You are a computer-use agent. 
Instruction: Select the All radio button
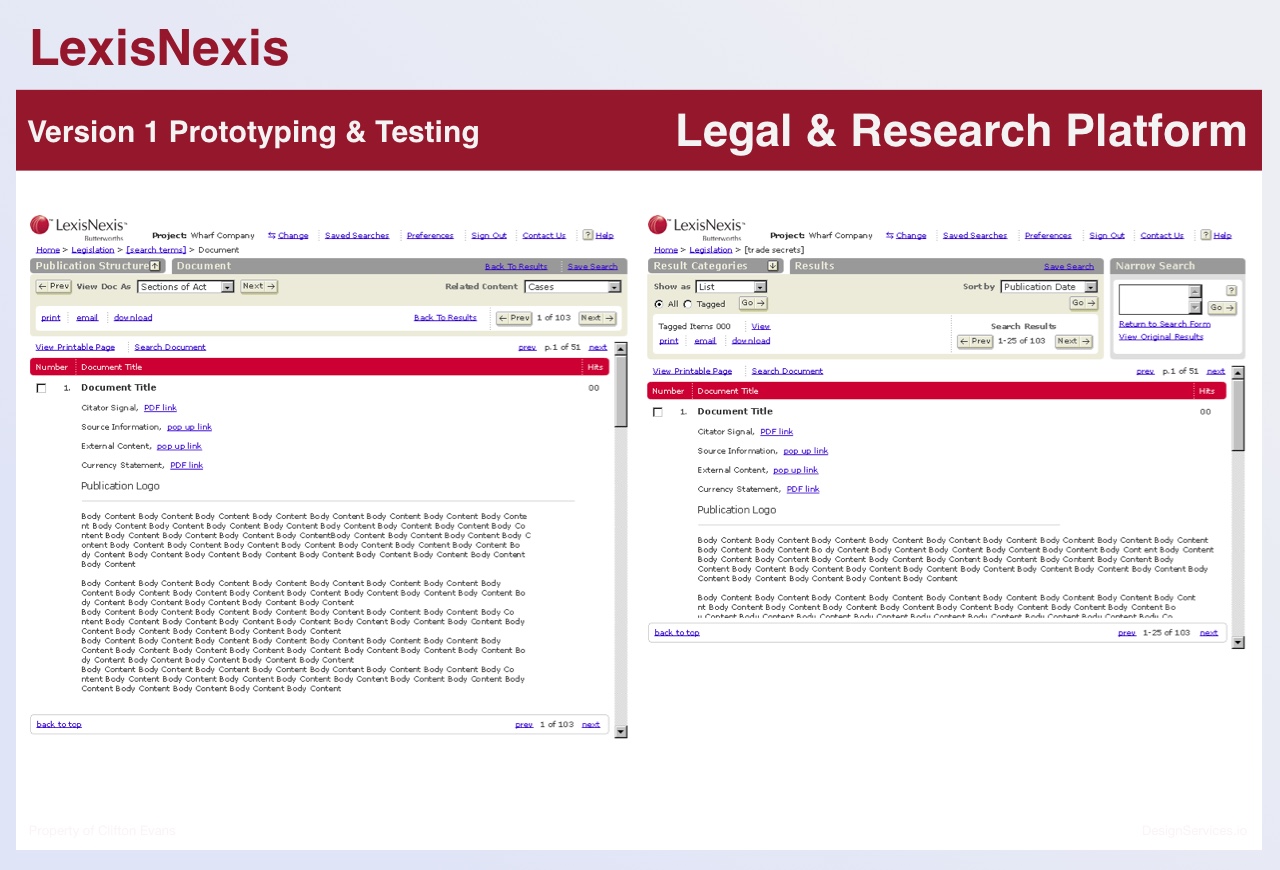pyautogui.click(x=658, y=304)
